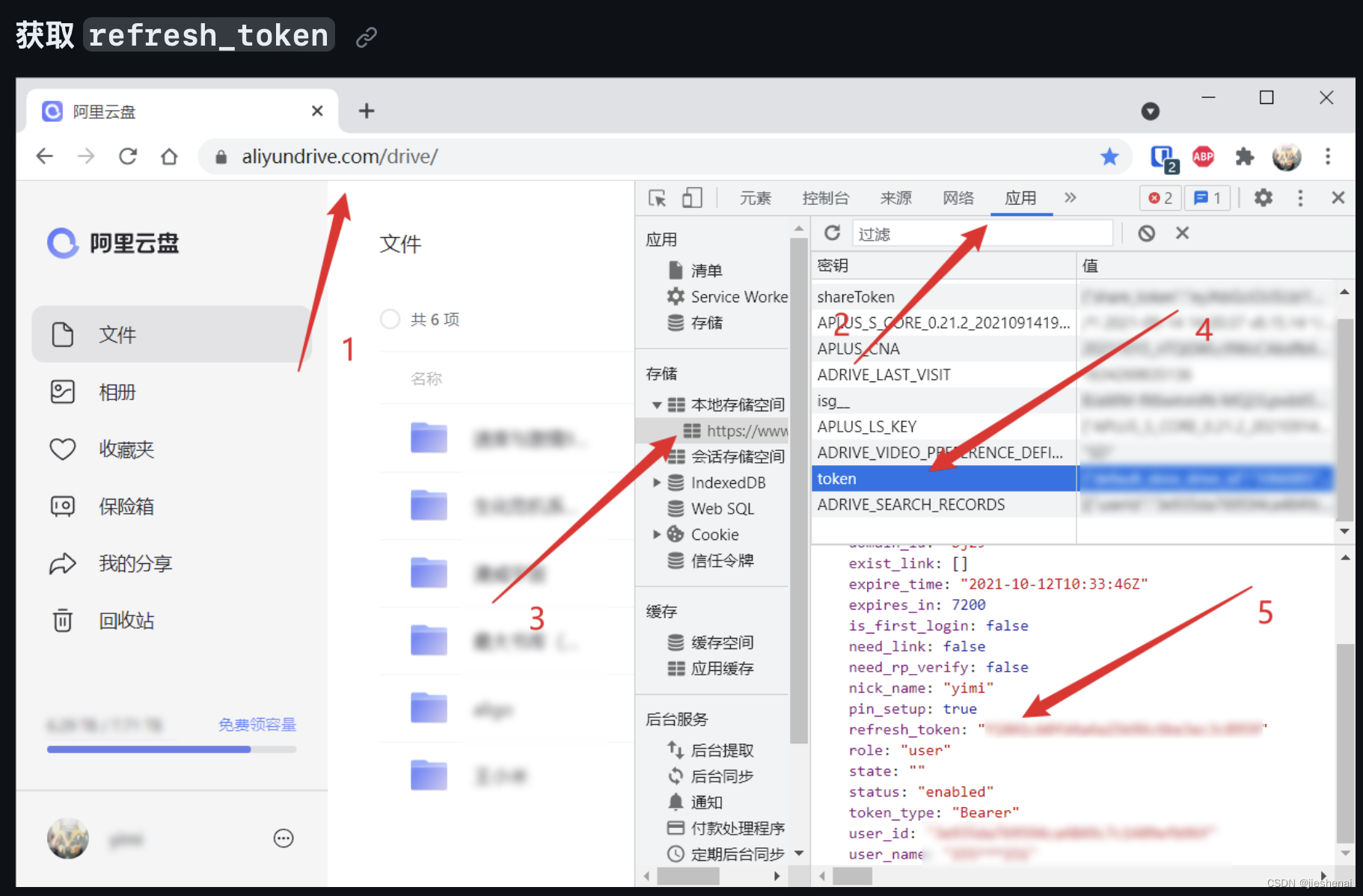
Task: Open the browser home page icon
Action: point(169,156)
